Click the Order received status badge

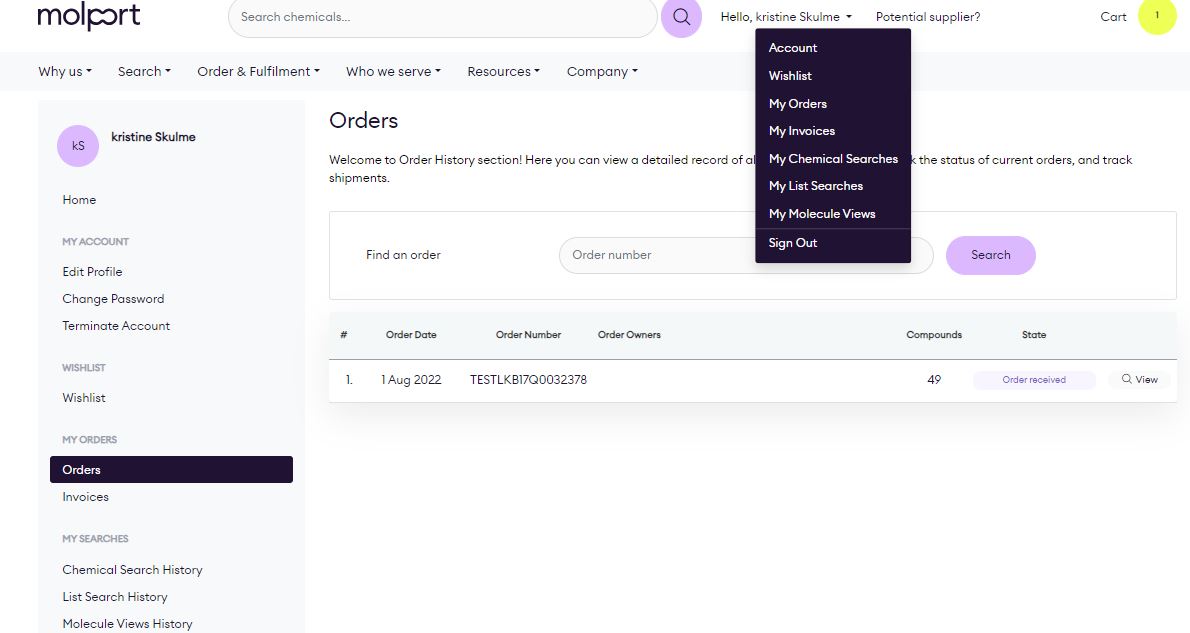(x=1034, y=380)
